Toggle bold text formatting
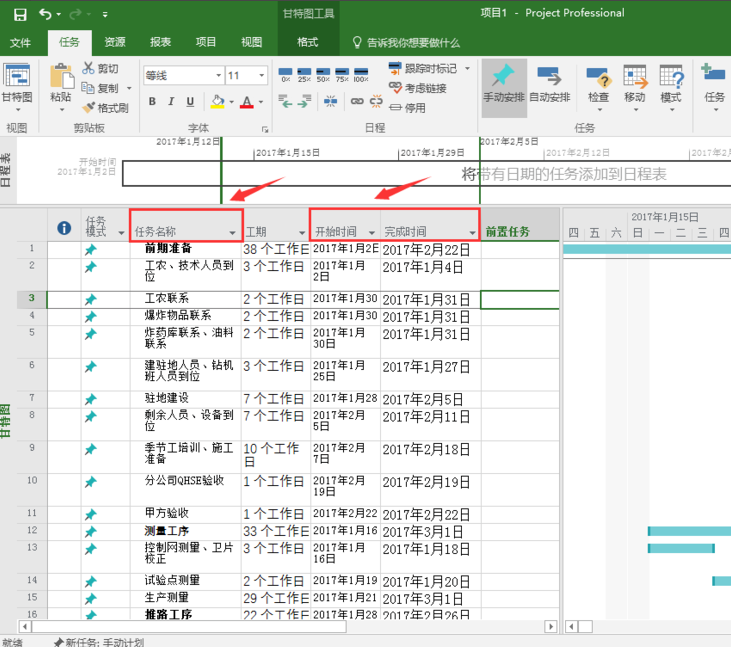Image resolution: width=731 pixels, height=647 pixels. [x=153, y=101]
